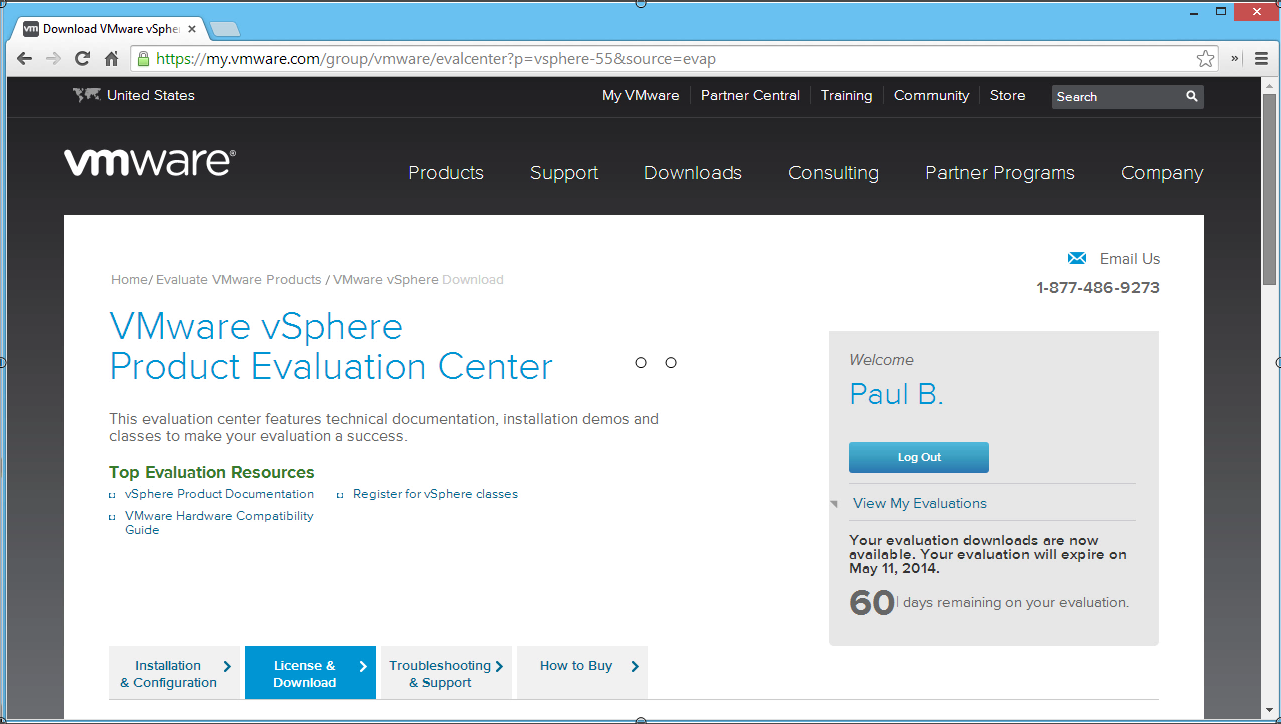
Task: Click the browser Back arrow
Action: [x=25, y=58]
